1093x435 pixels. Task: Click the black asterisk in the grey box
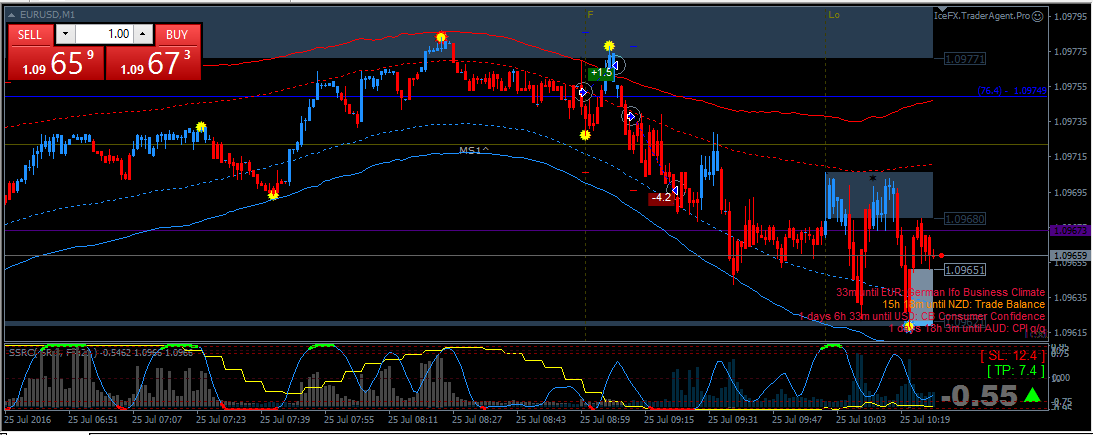pyautogui.click(x=872, y=178)
